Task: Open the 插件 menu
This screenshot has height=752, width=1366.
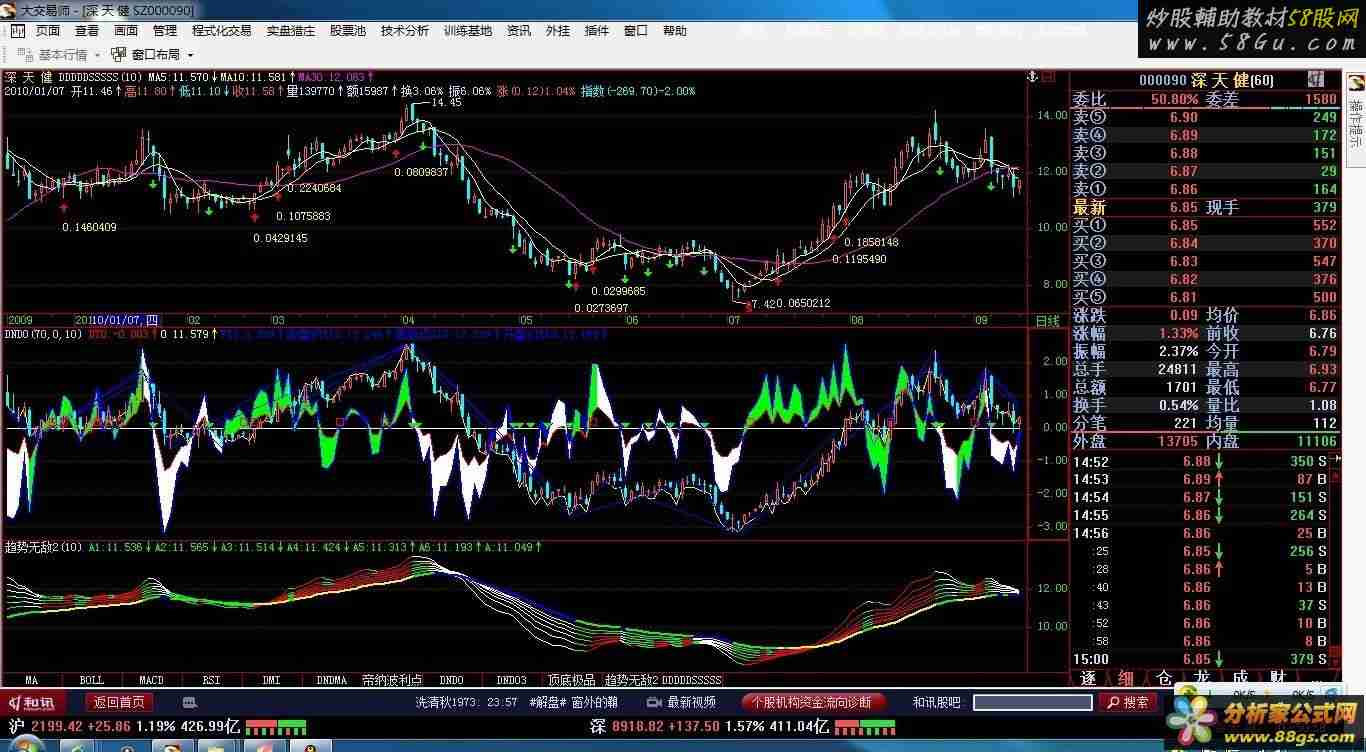Action: [x=597, y=31]
